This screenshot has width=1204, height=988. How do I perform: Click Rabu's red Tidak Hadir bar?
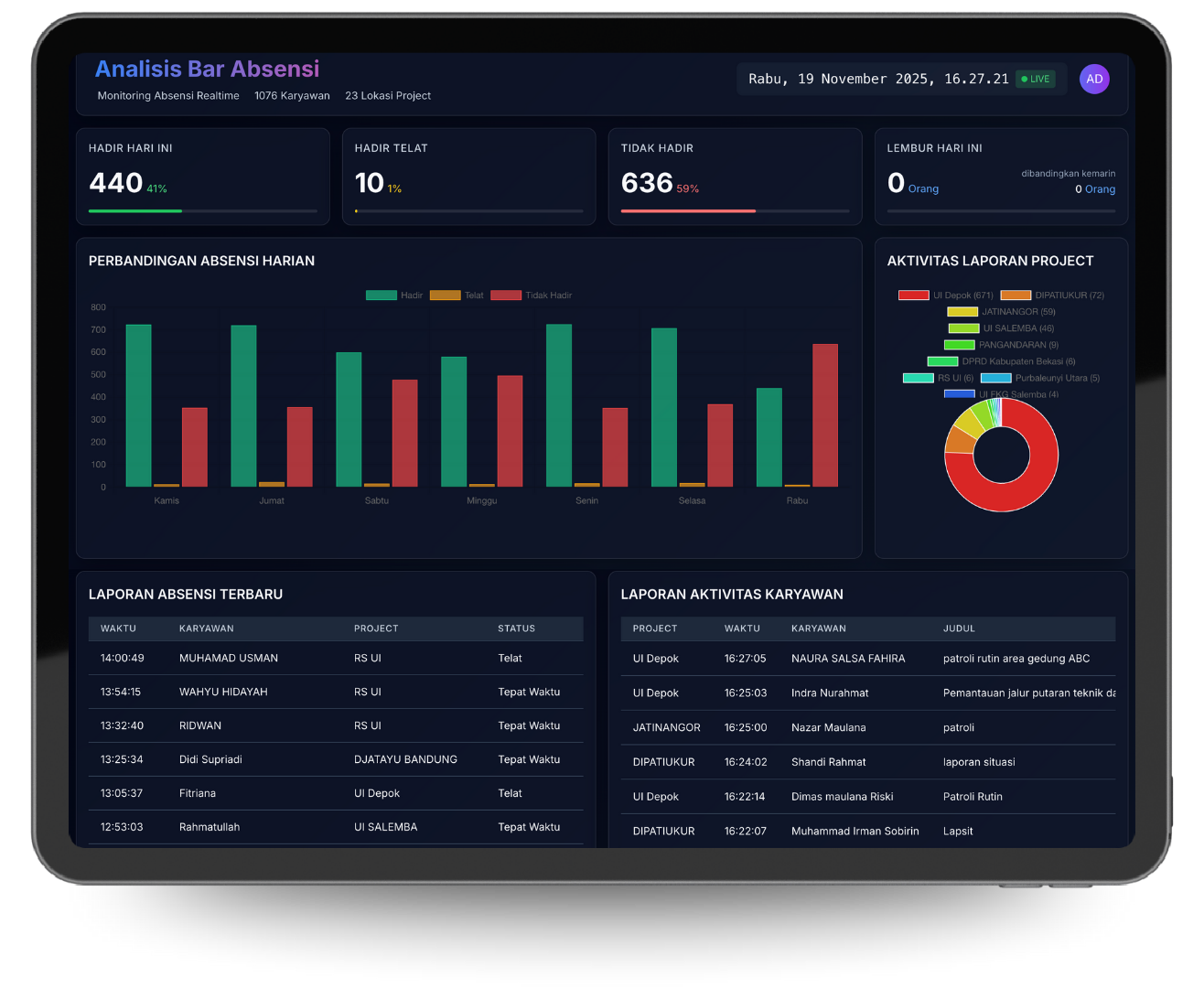tap(825, 416)
